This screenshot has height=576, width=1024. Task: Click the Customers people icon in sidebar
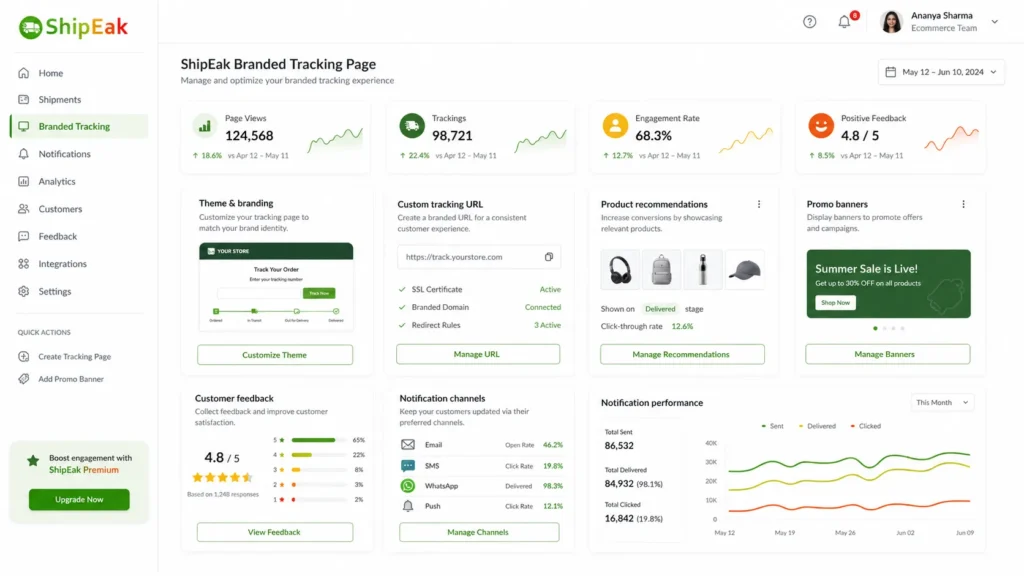click(x=24, y=209)
